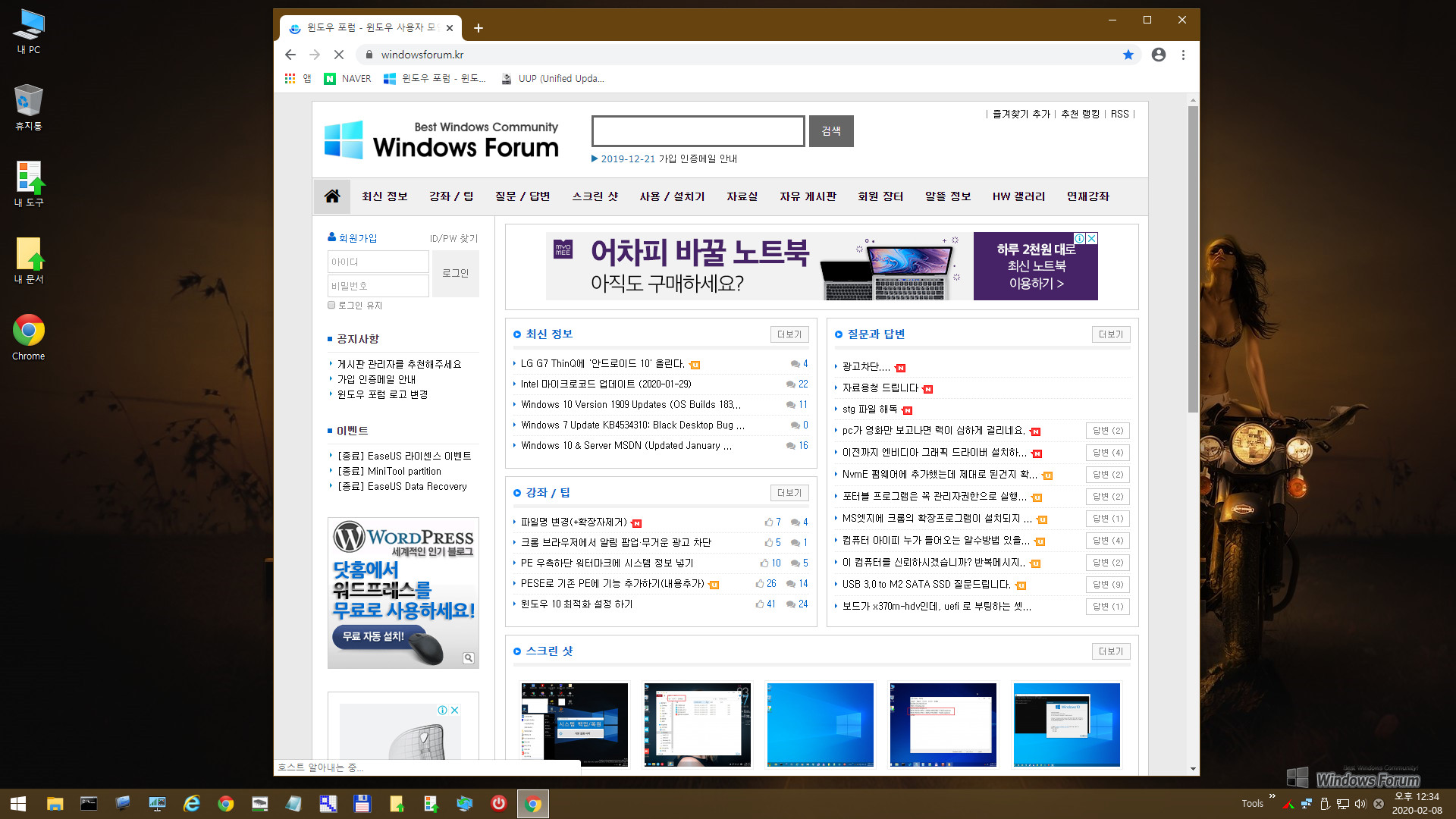Close the 윈도우 포럼 browser tab

click(x=450, y=28)
